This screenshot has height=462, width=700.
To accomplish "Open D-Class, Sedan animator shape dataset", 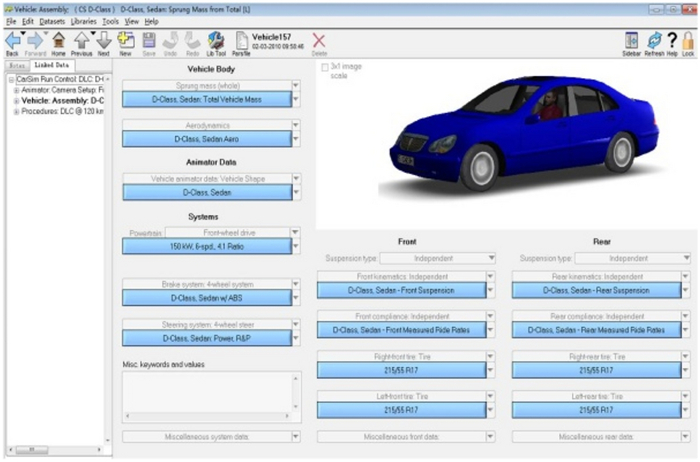I will pos(207,193).
